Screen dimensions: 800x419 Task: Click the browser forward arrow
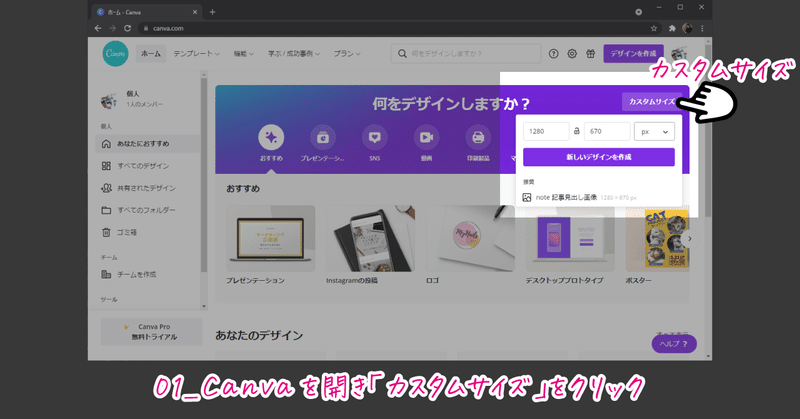[x=113, y=29]
